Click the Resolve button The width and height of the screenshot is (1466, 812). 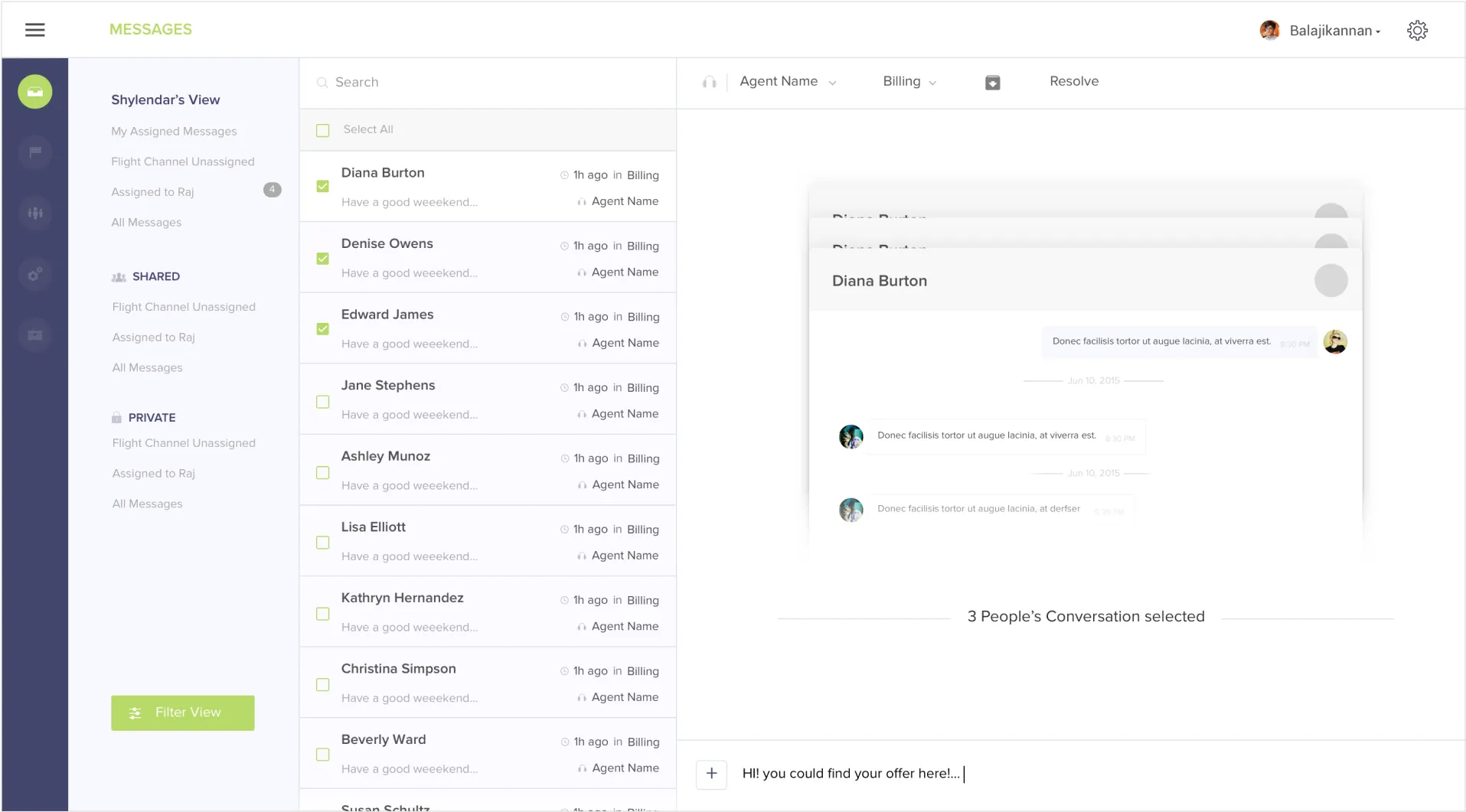(x=1074, y=81)
